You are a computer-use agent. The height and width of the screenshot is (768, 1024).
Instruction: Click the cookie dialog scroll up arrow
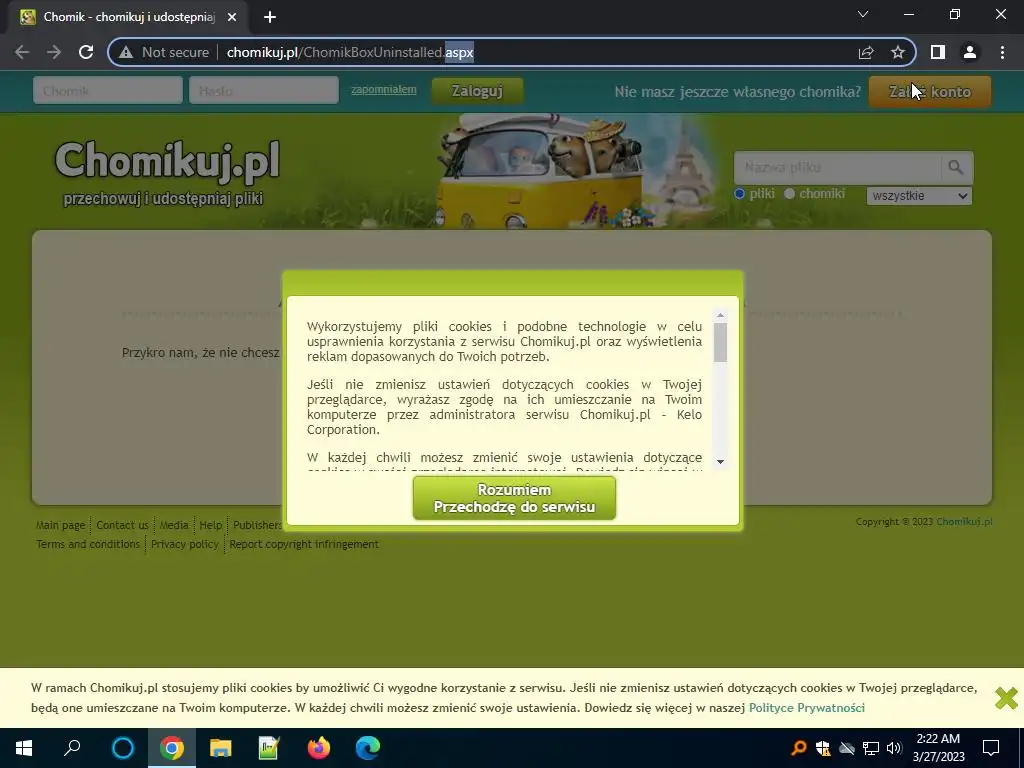click(x=720, y=315)
